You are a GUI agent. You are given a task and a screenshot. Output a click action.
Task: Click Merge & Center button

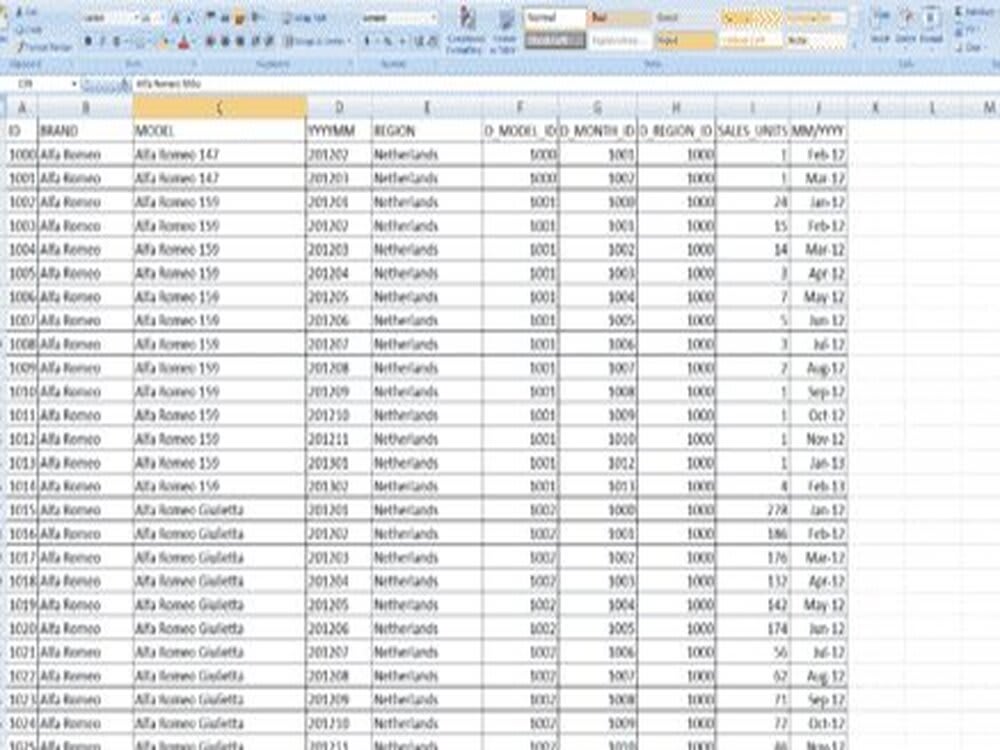[x=314, y=42]
